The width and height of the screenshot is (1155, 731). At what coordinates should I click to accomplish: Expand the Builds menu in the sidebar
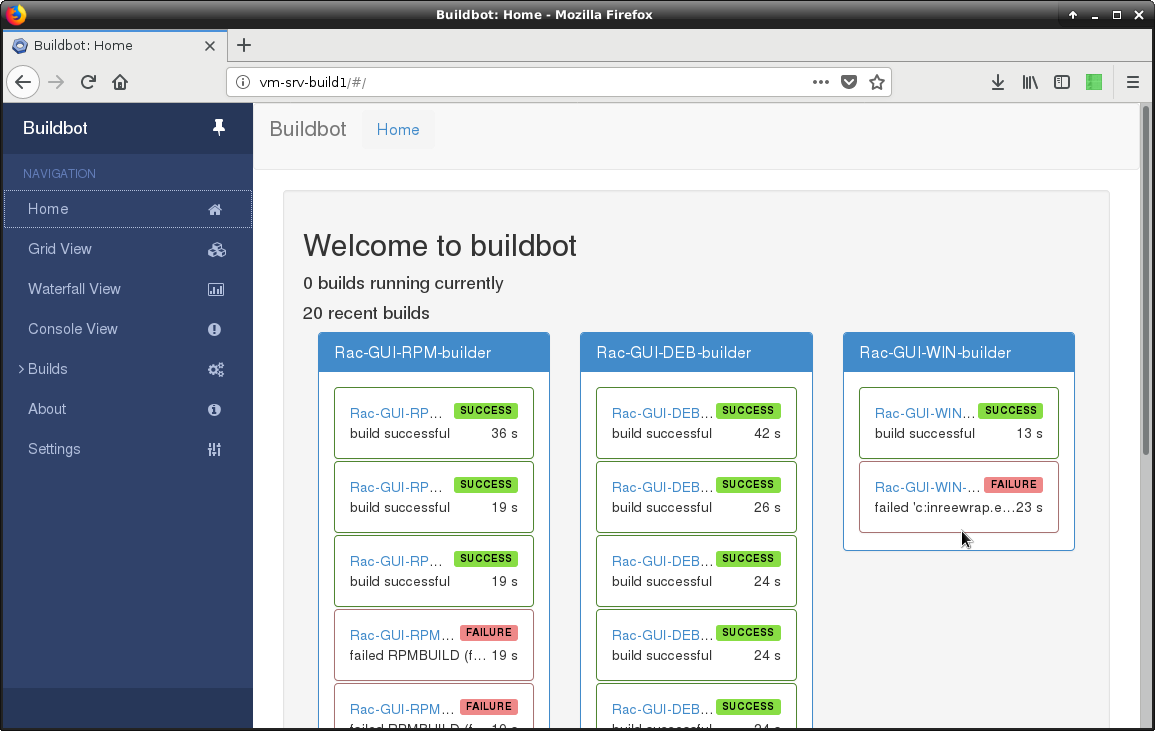(x=47, y=369)
